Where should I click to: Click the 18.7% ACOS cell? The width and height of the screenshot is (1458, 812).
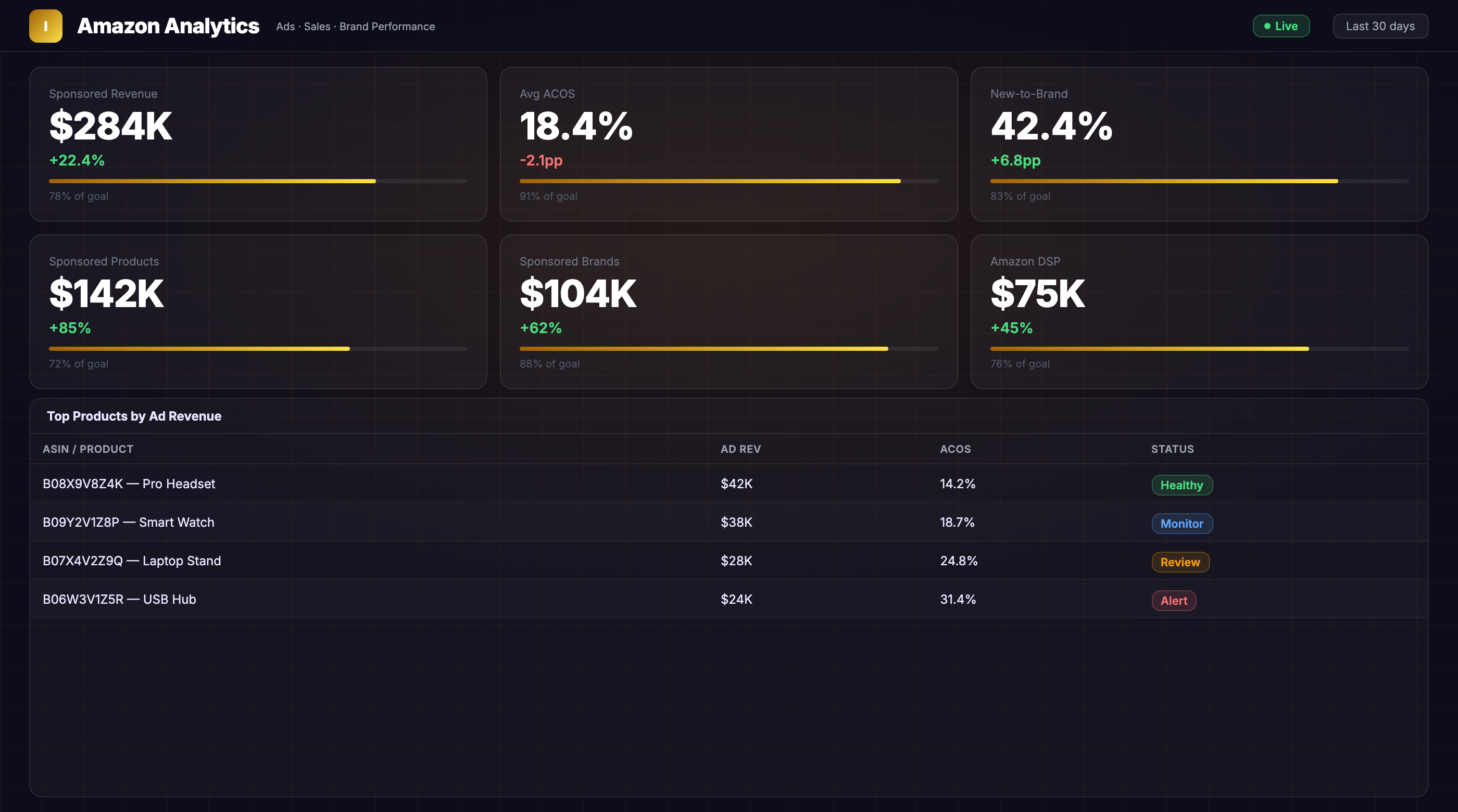click(x=957, y=522)
